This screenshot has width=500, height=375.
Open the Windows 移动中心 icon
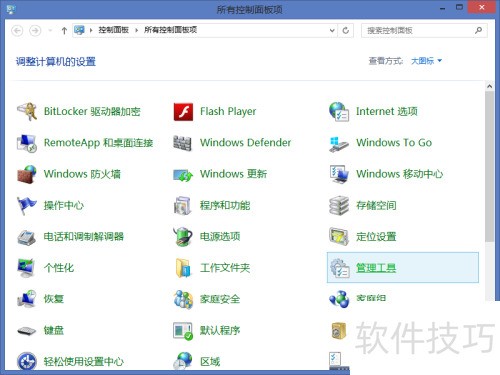[x=339, y=174]
